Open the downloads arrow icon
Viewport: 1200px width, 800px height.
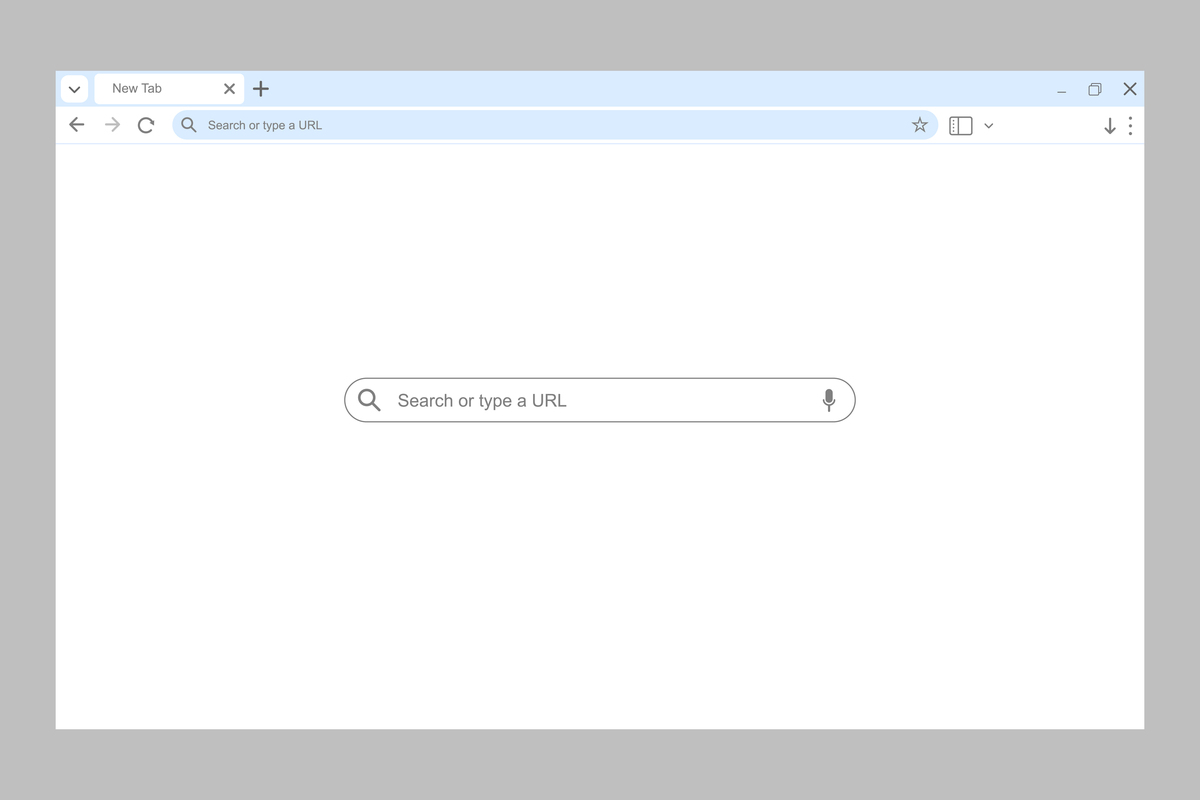(1109, 126)
